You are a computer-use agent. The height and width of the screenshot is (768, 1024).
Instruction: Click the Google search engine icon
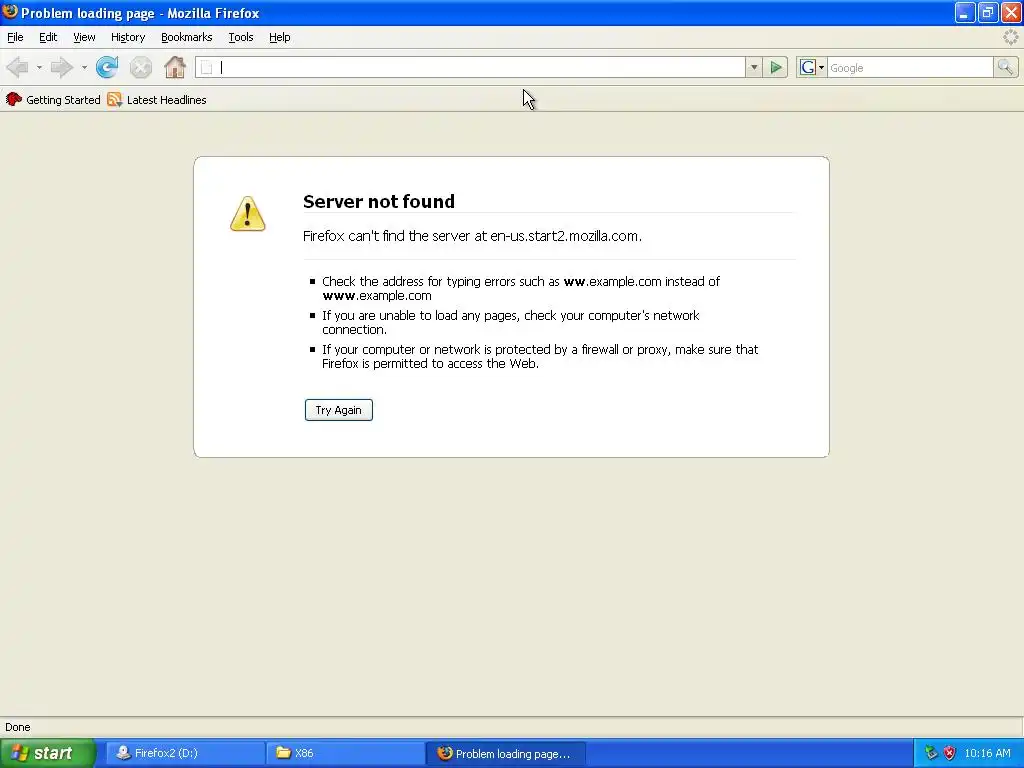point(808,67)
